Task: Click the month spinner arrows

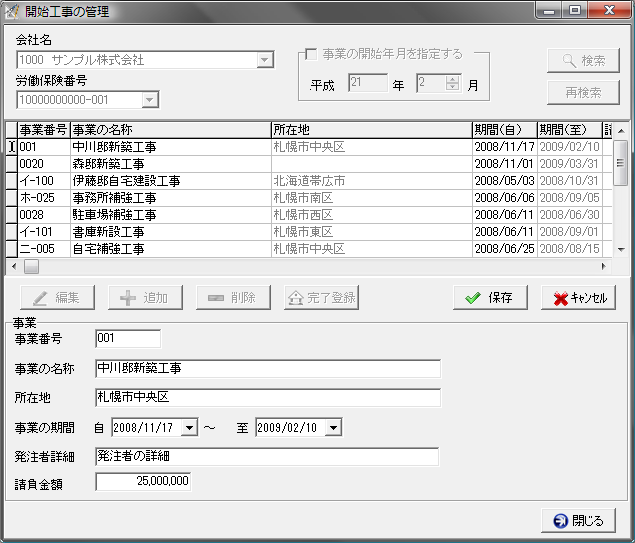Action: [x=452, y=85]
